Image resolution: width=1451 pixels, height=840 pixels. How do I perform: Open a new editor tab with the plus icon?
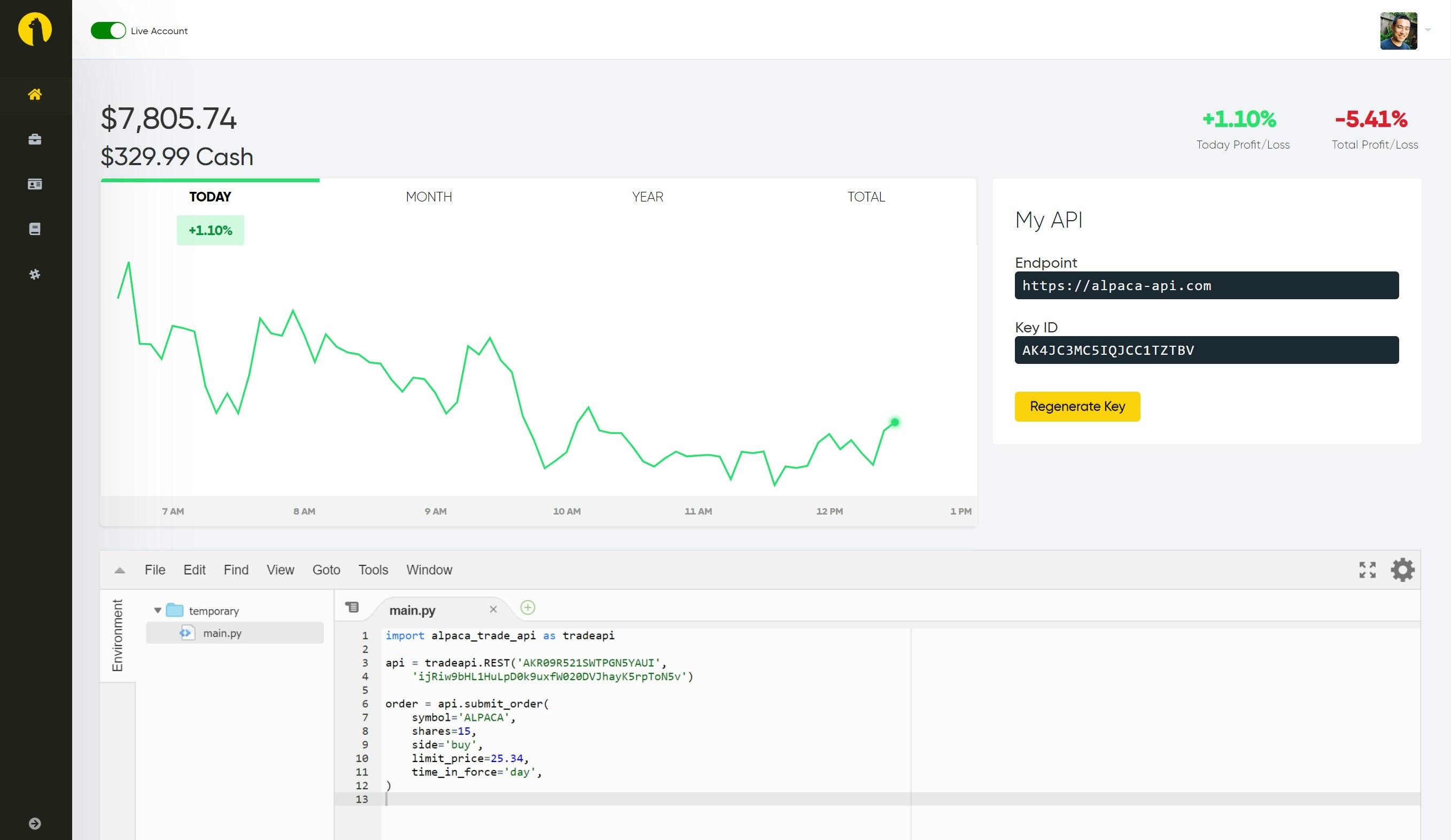[x=527, y=608]
